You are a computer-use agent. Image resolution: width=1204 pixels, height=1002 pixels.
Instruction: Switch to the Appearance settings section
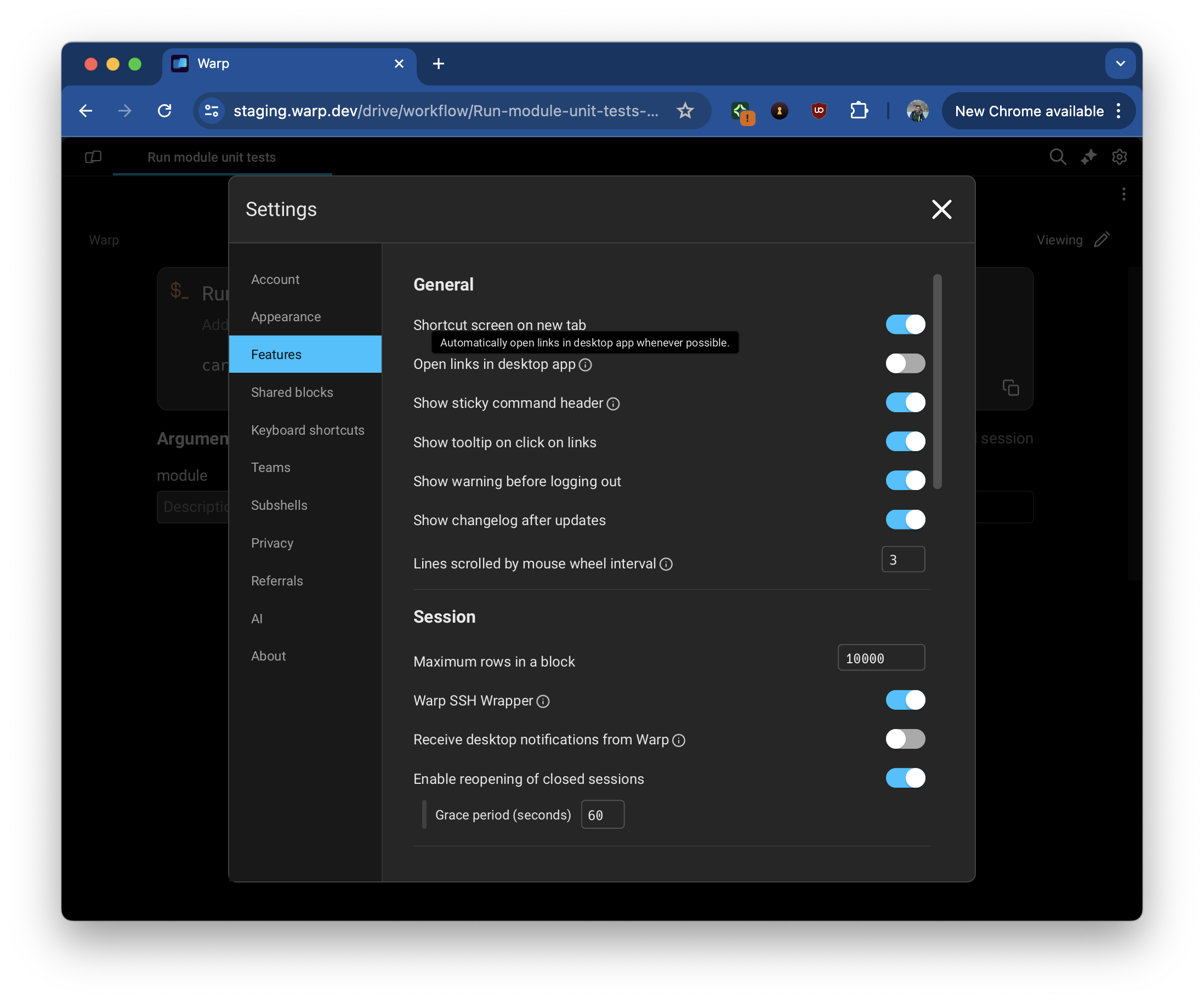(286, 316)
